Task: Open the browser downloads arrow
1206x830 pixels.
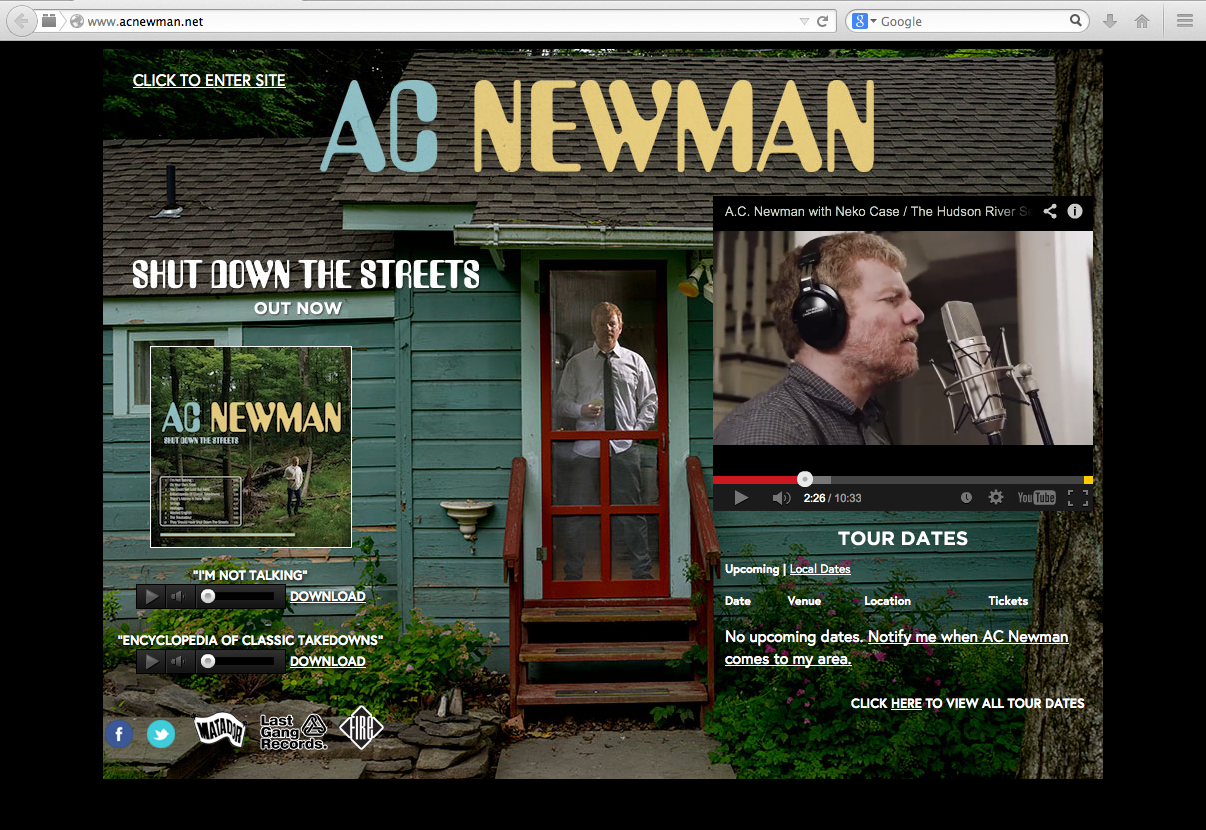Action: [x=1109, y=21]
